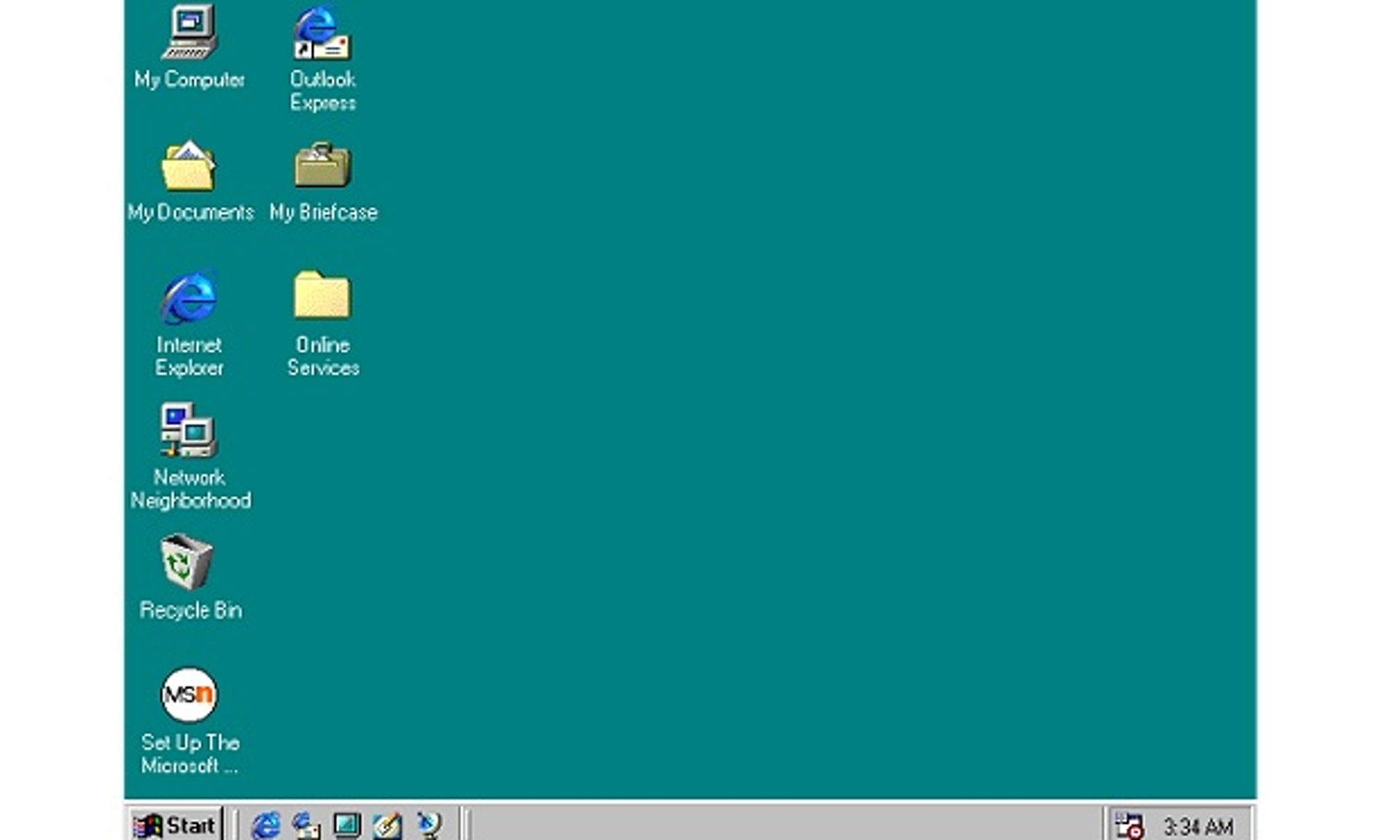Viewport: 1400px width, 840px height.
Task: Launch Internet Explorer from Quick Launch
Action: (266, 824)
